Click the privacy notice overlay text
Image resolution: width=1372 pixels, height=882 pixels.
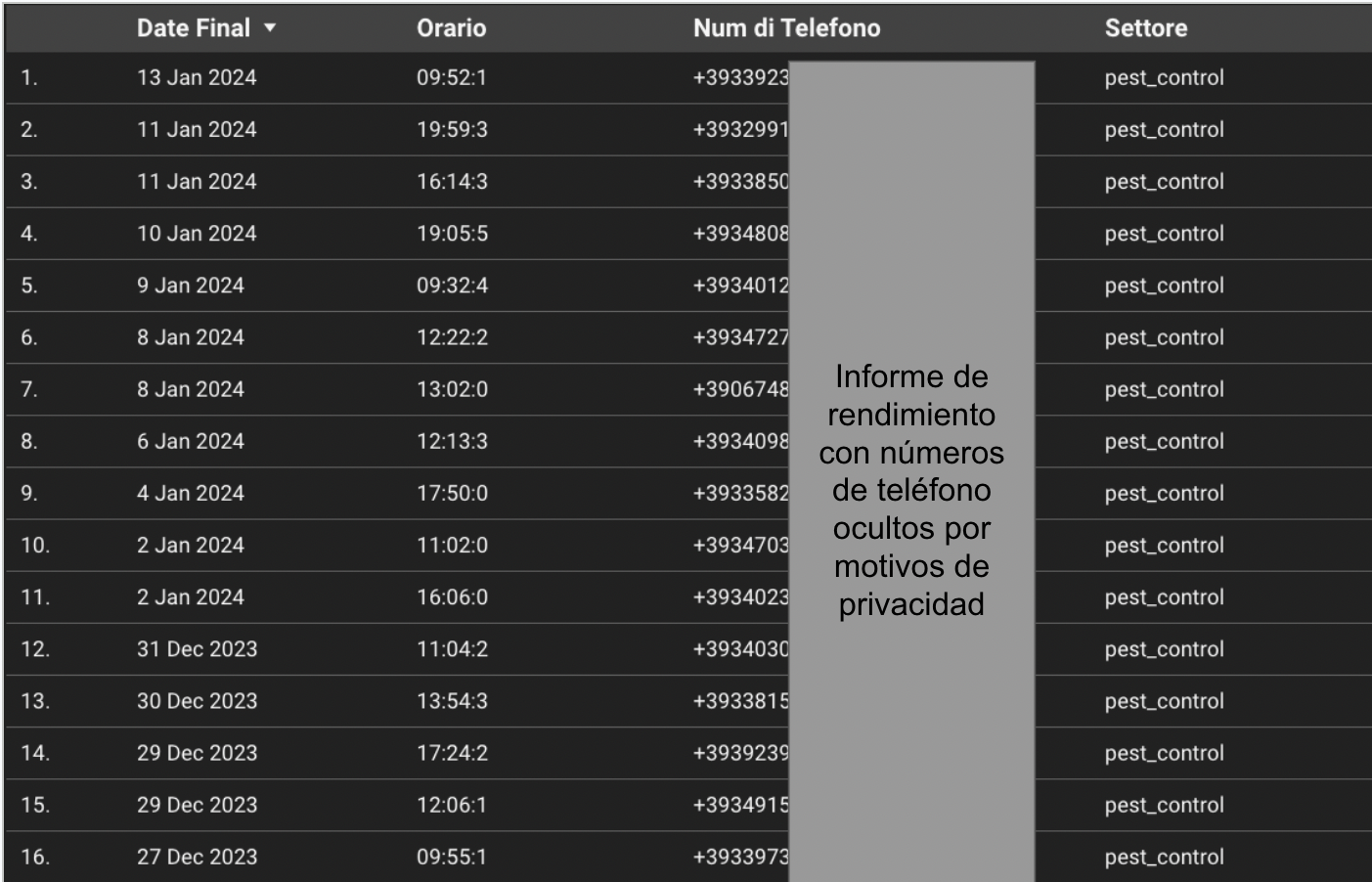click(911, 490)
